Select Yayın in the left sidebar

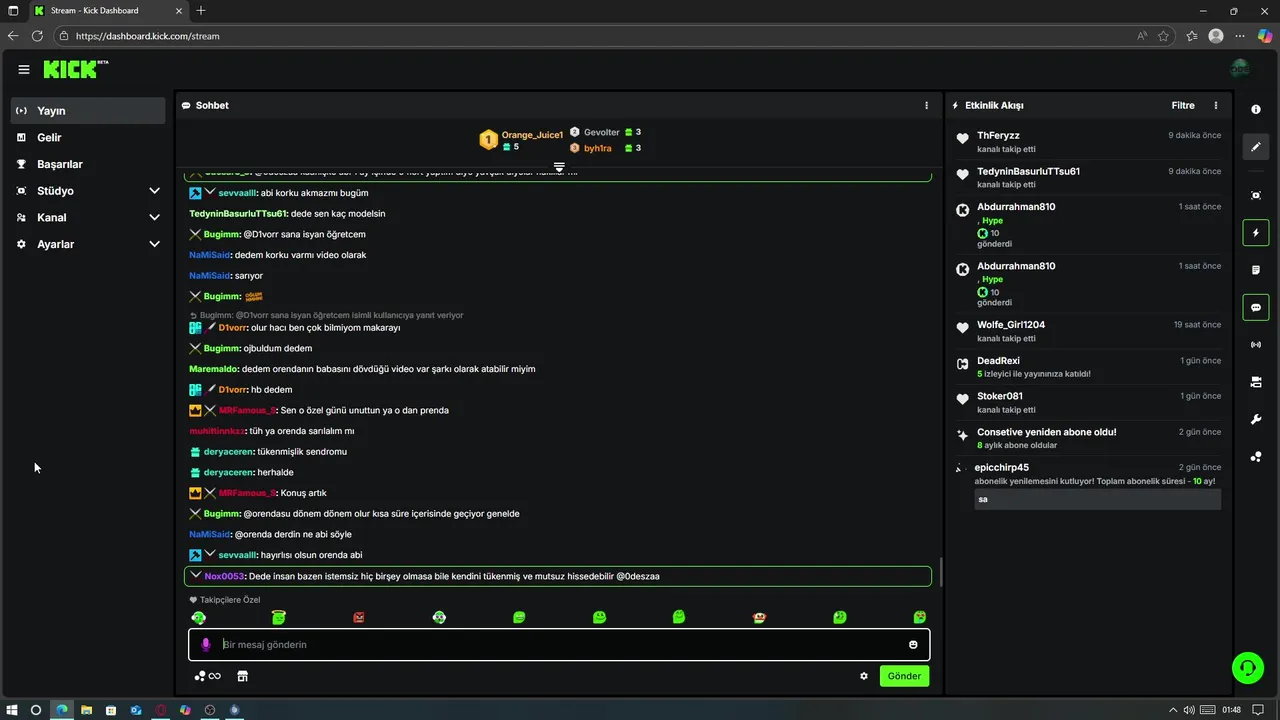(89, 110)
